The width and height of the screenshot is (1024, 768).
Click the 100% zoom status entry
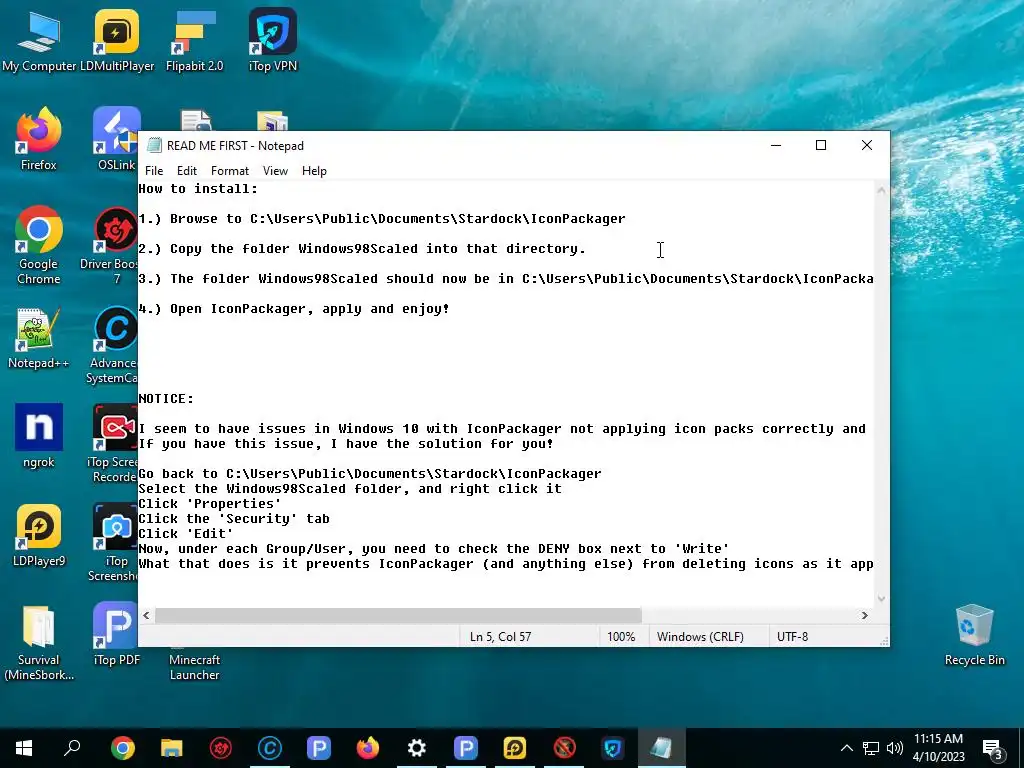click(621, 637)
